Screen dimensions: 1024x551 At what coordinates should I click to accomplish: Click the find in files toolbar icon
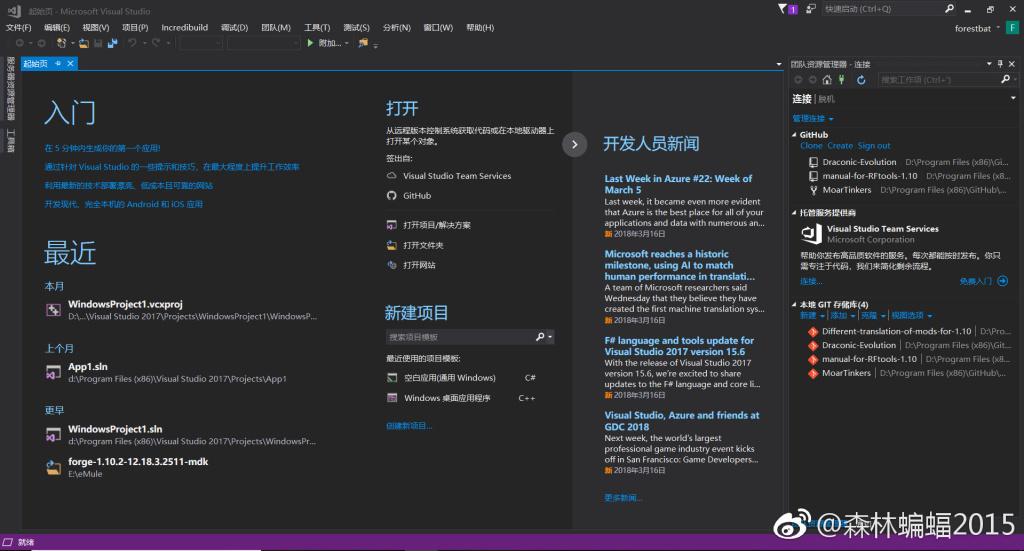pos(363,43)
